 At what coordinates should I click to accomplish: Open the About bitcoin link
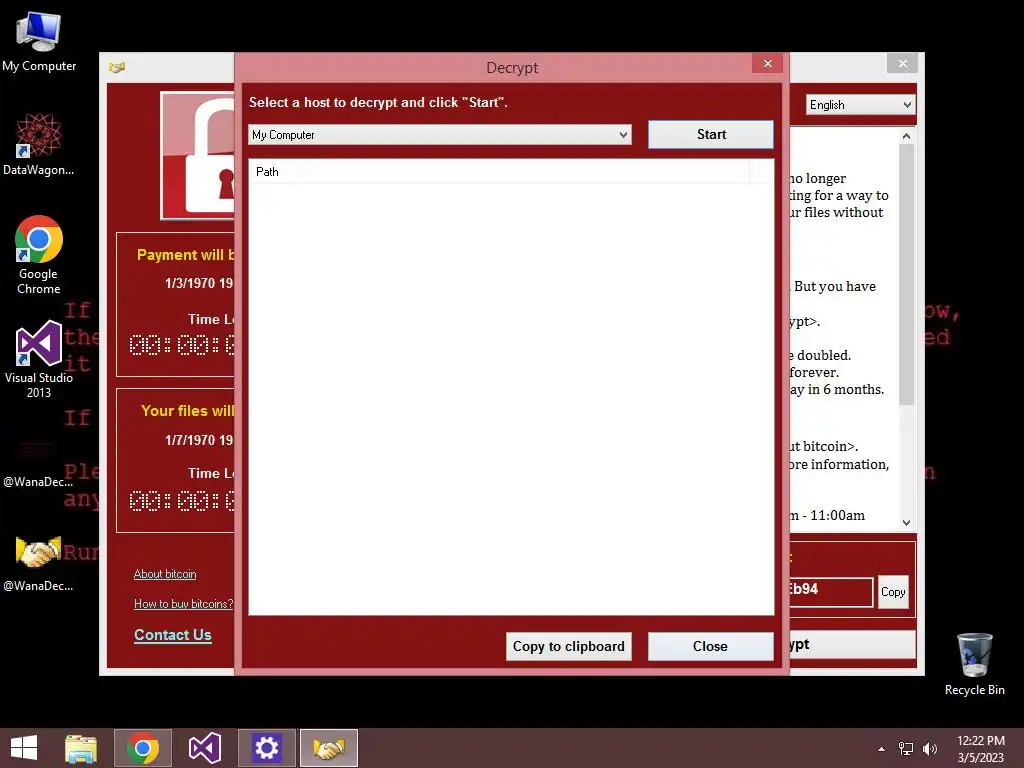coord(165,574)
